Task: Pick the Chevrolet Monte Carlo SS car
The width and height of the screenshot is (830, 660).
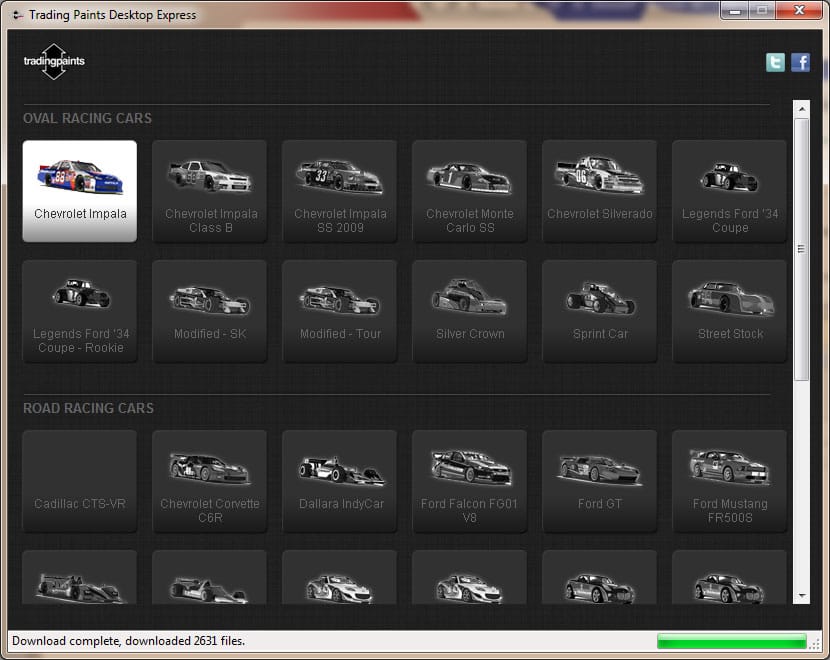Action: pyautogui.click(x=470, y=191)
